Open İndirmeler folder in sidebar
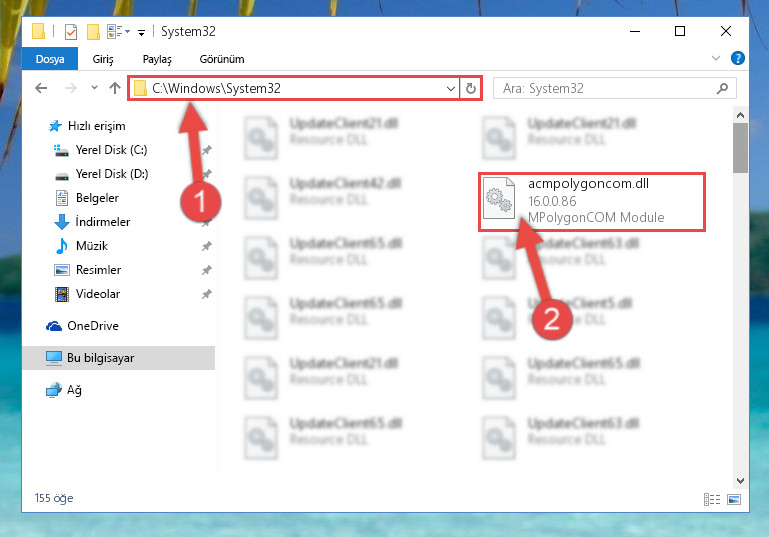Viewport: 769px width, 537px height. (92, 222)
